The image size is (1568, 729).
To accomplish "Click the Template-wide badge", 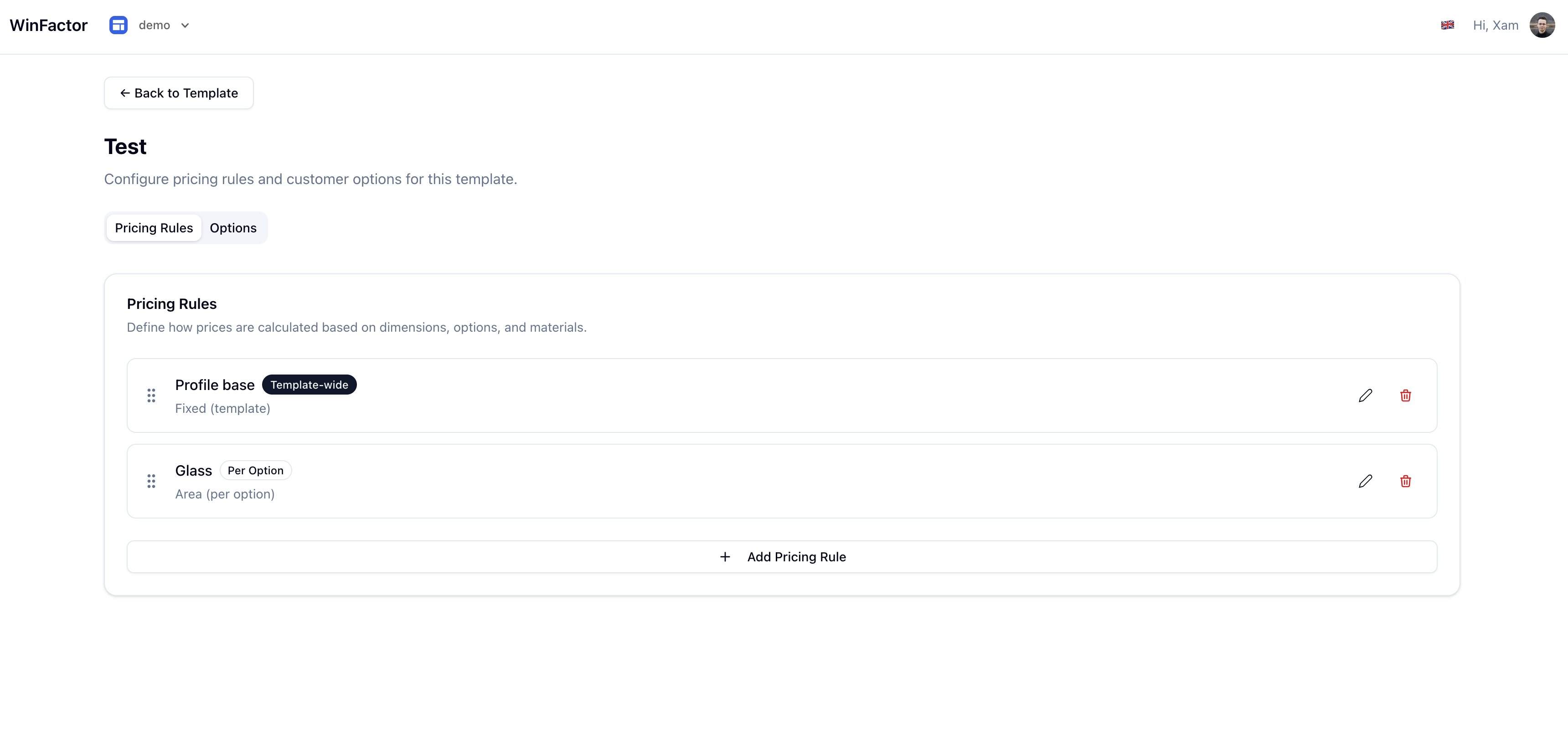I will coord(309,385).
